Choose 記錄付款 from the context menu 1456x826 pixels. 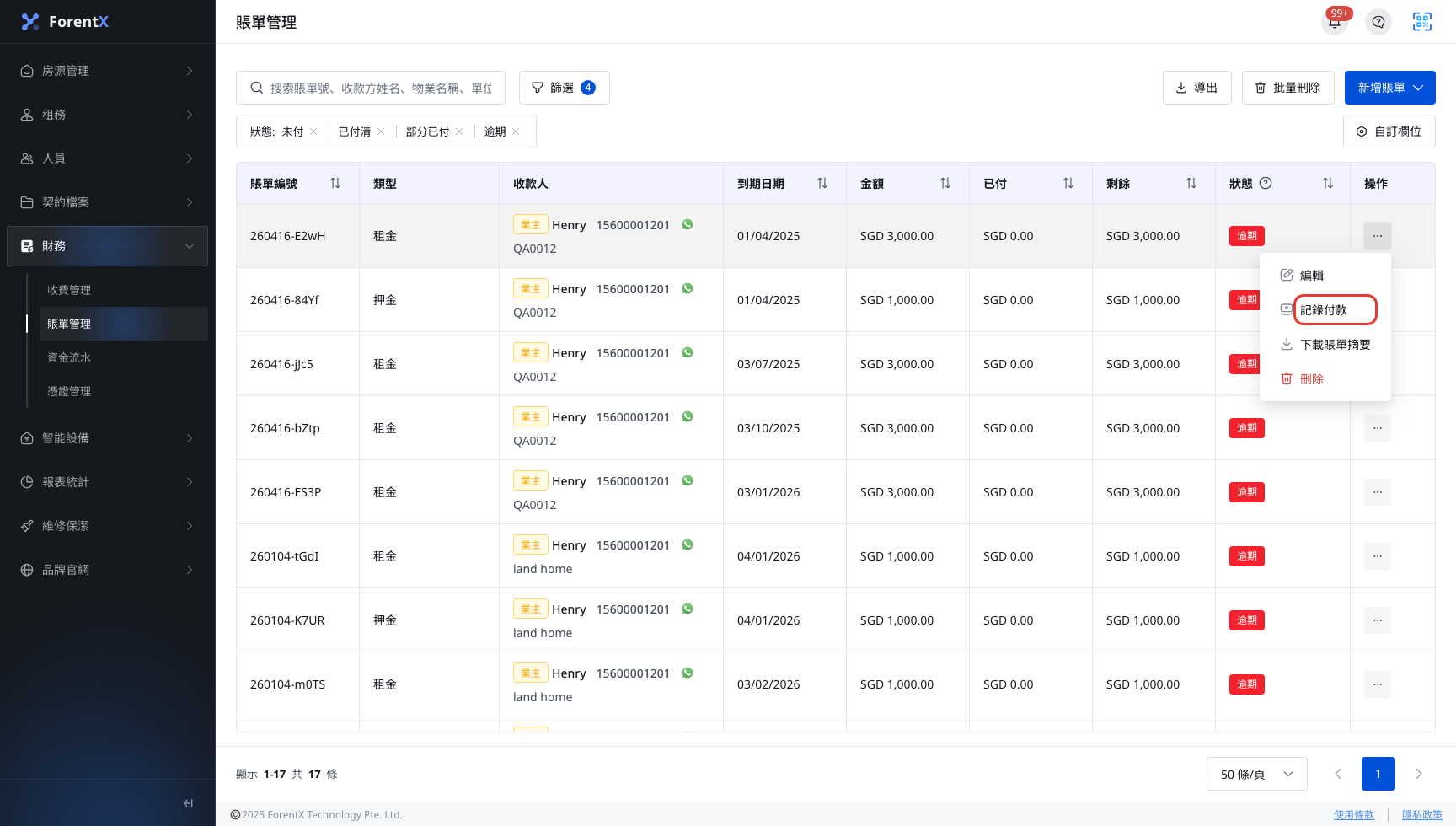[1325, 309]
